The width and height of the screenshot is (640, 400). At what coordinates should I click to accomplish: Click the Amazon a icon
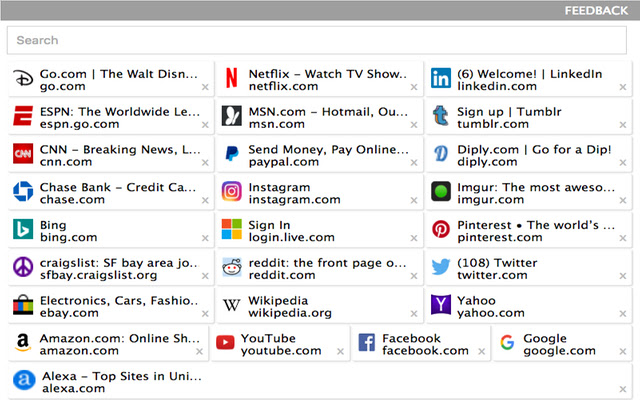click(x=23, y=342)
